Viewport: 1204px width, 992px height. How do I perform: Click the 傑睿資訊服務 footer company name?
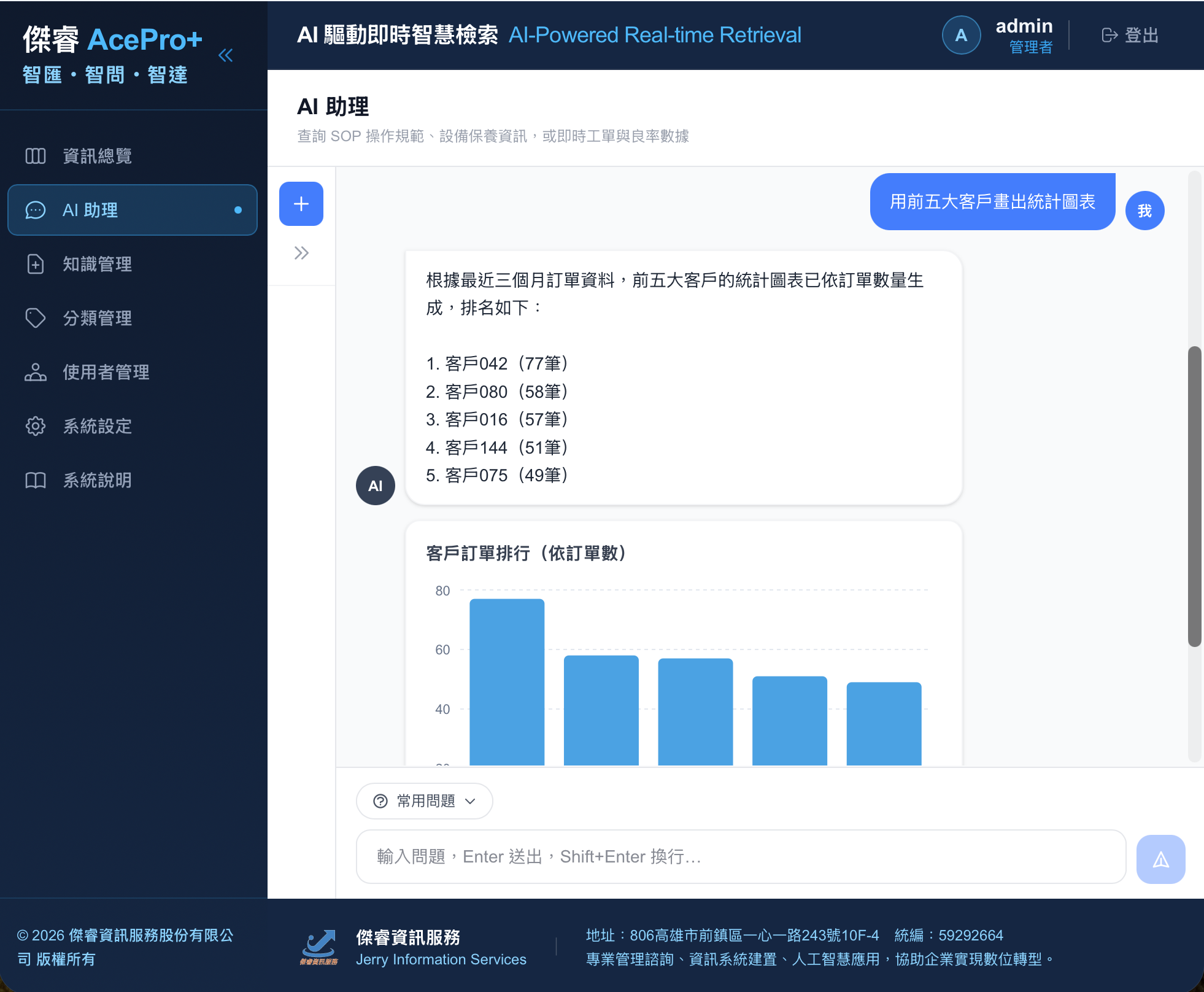(408, 937)
